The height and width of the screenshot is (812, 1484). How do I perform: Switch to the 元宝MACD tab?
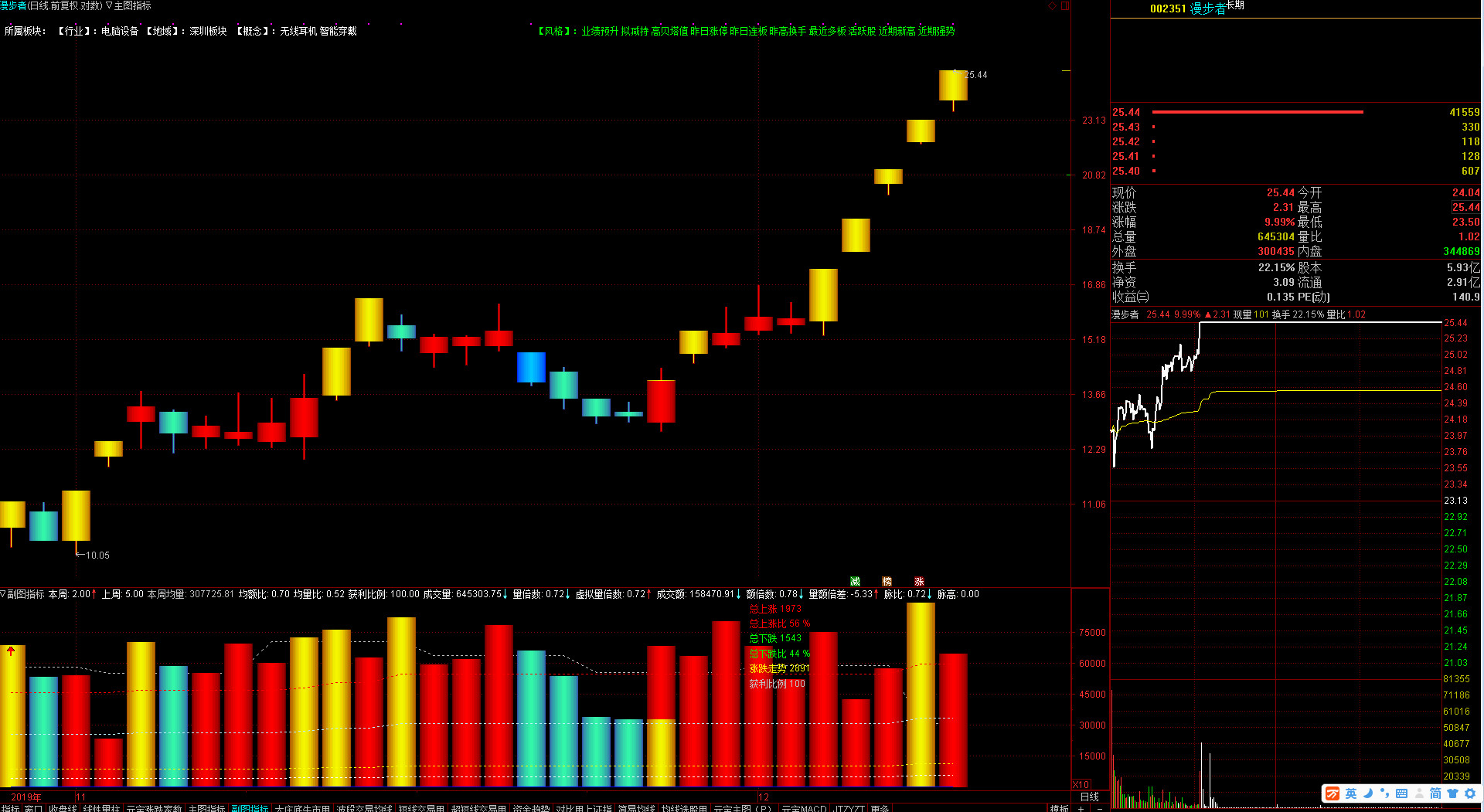(x=804, y=808)
